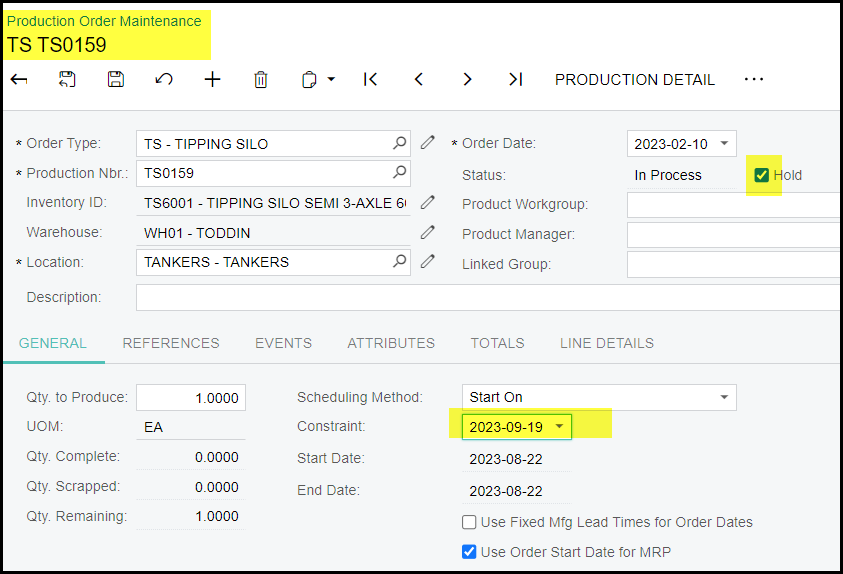
Task: Click the Qty. to Produce input field
Action: coord(191,397)
